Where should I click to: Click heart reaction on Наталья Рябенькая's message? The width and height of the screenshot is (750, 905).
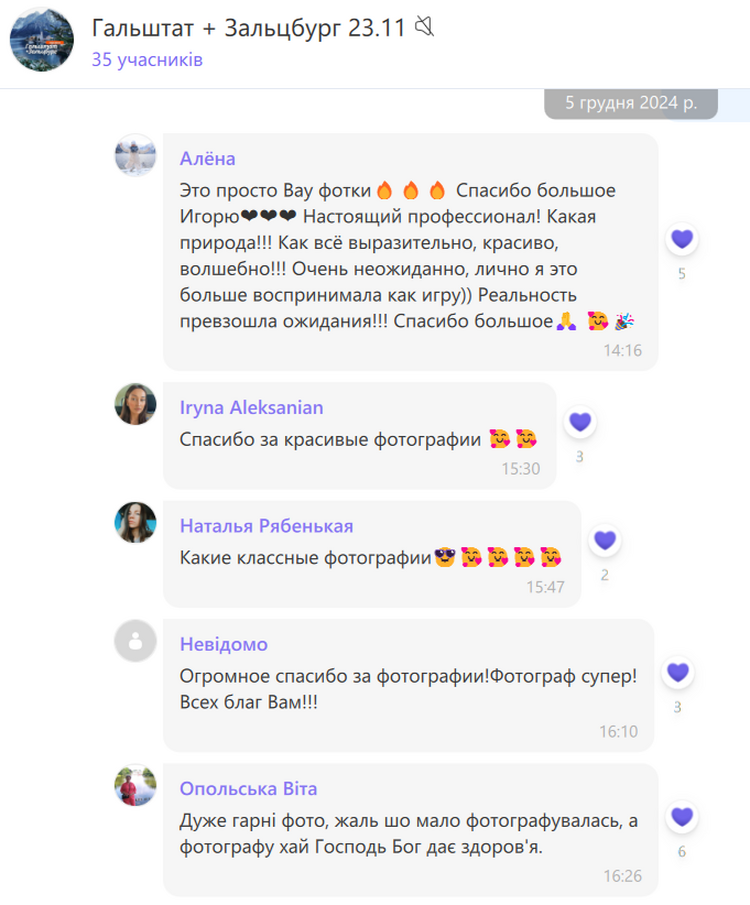pyautogui.click(x=605, y=540)
